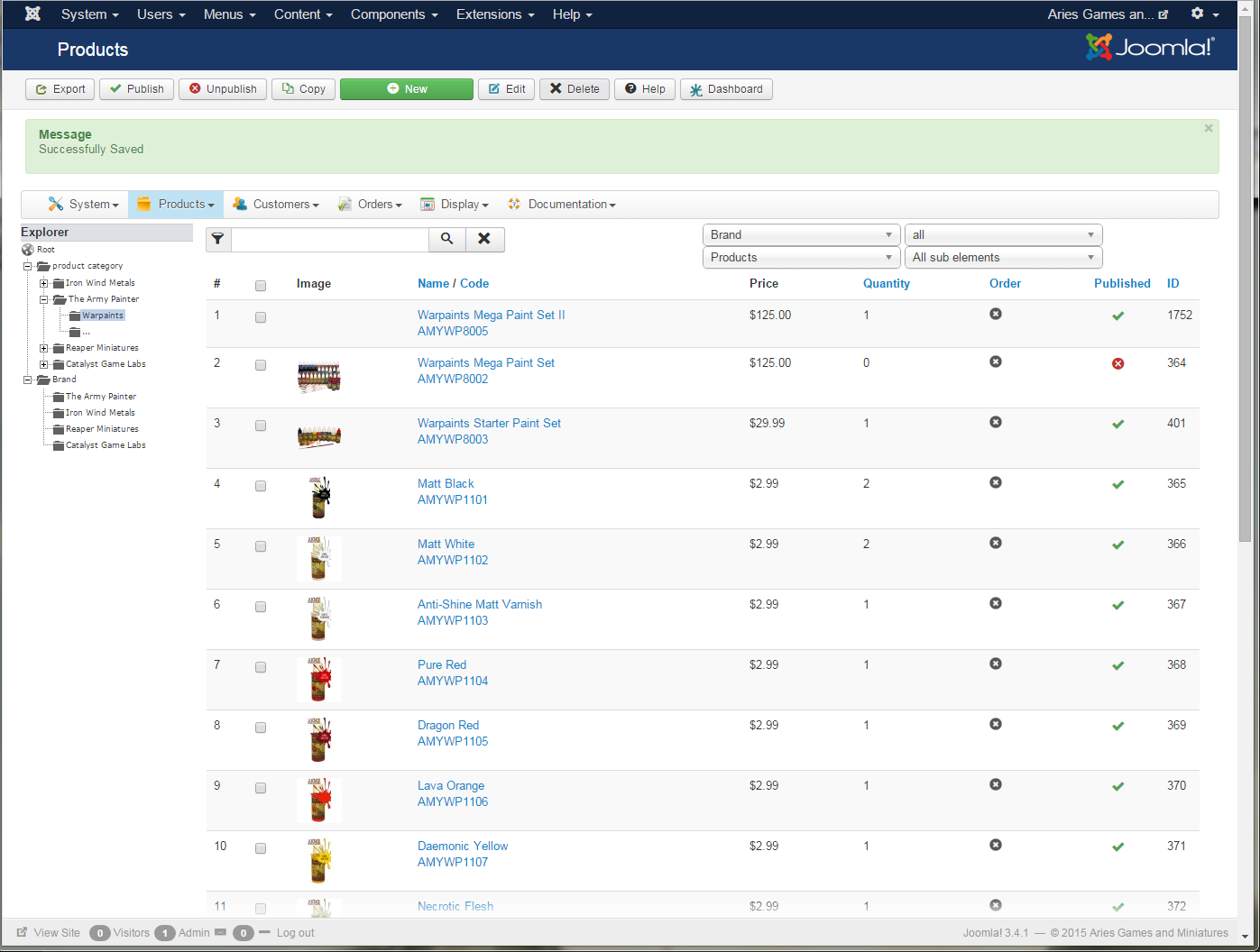The height and width of the screenshot is (952, 1260).
Task: Click the Delete toolbar button
Action: (x=575, y=89)
